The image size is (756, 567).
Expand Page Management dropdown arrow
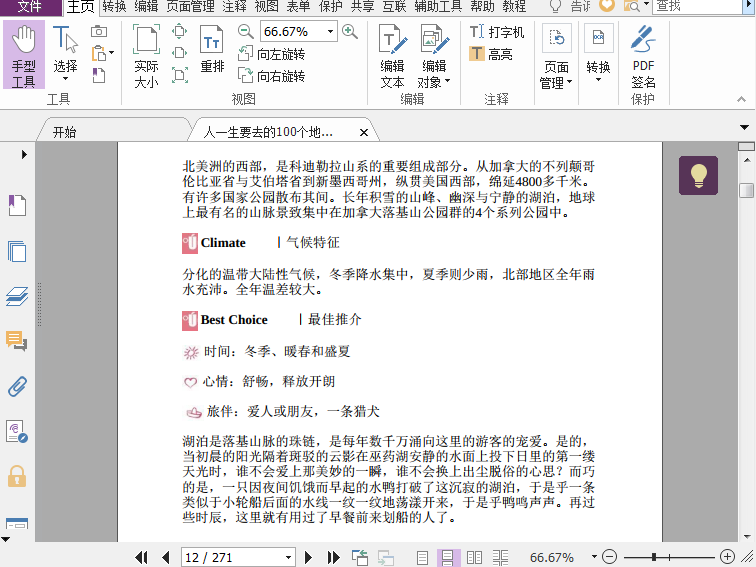coord(569,82)
